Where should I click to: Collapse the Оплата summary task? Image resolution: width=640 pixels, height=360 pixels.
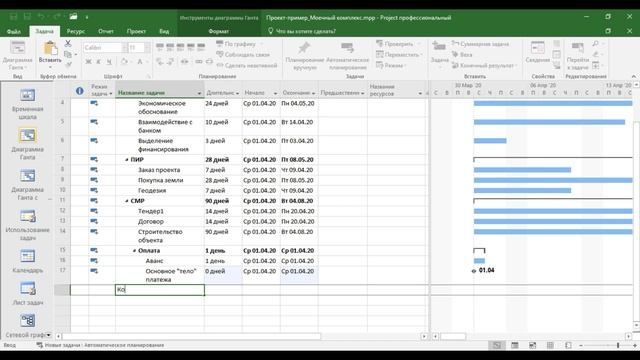pos(134,251)
